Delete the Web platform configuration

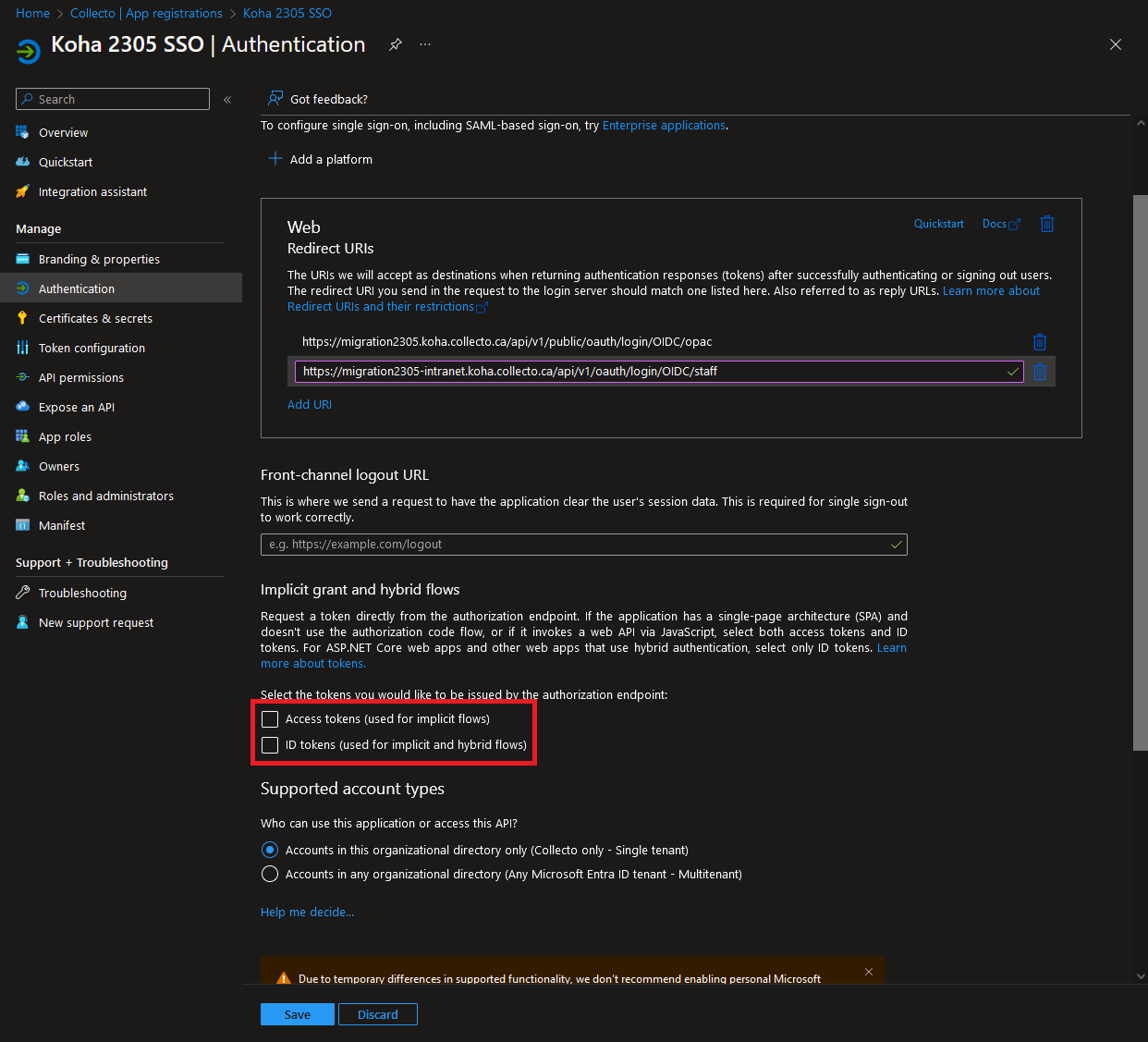point(1047,224)
